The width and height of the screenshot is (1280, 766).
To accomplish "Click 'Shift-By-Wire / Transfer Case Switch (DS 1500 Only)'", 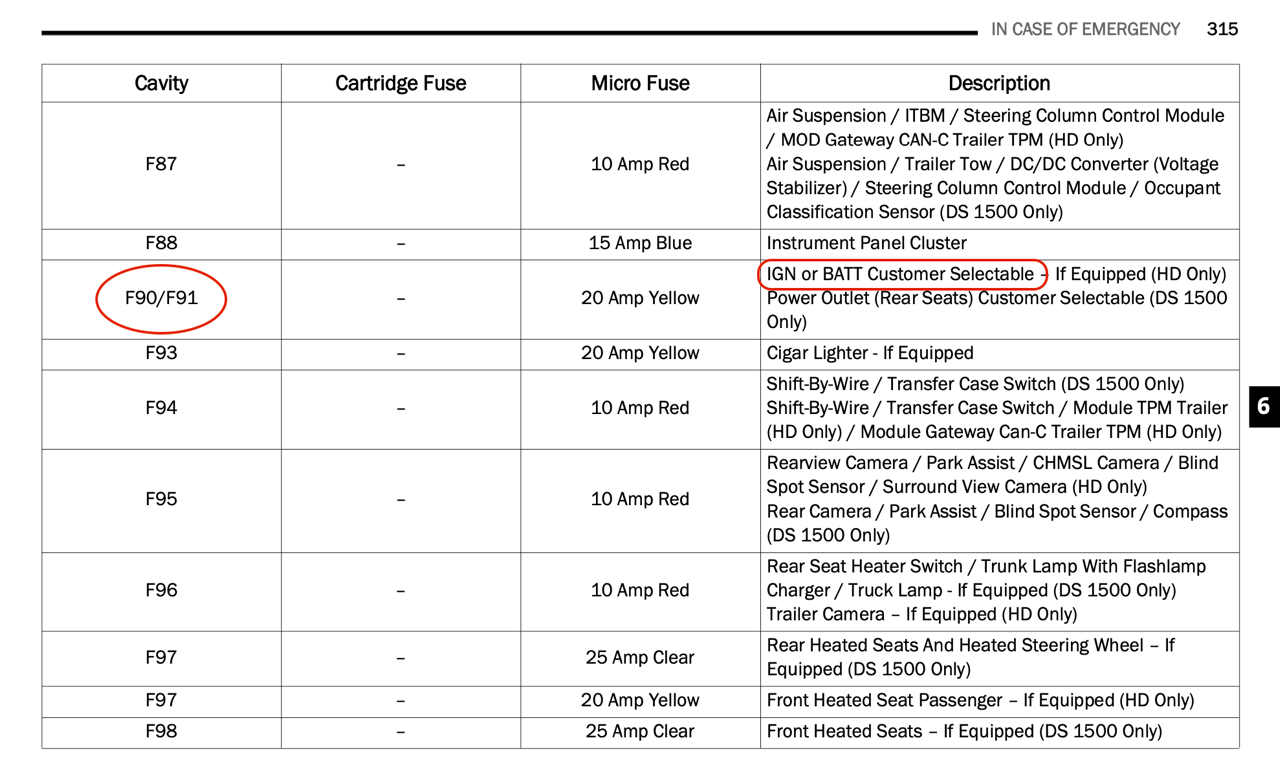I will point(975,384).
